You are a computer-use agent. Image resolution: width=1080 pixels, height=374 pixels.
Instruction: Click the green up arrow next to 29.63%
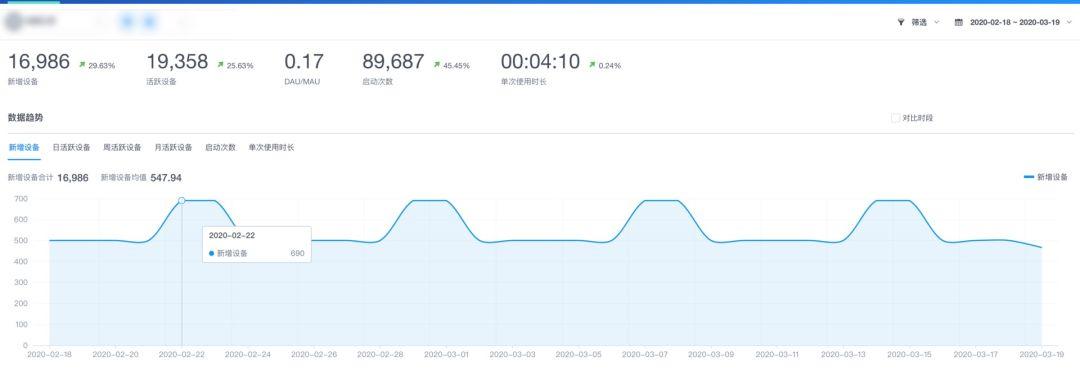[x=82, y=65]
